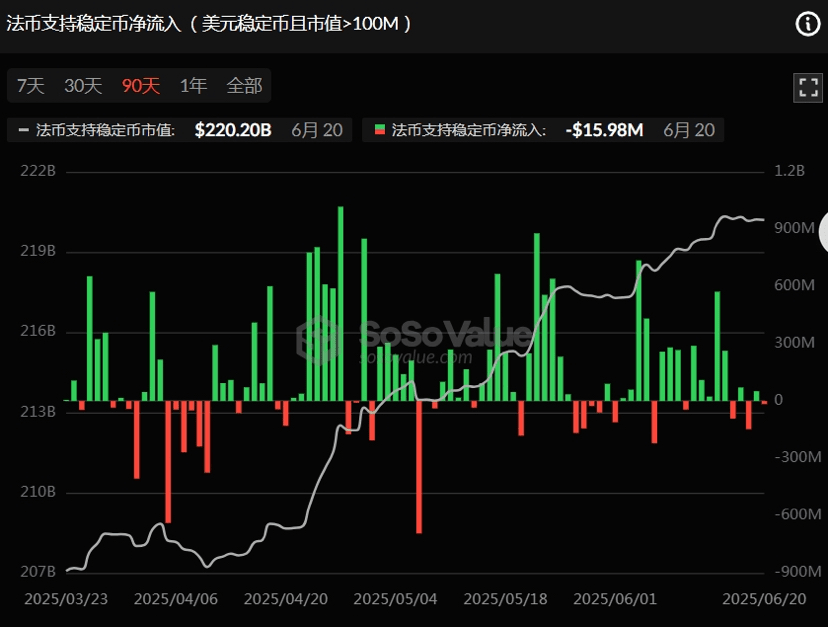Click the 1.2B right axis label
Viewport: 828px width, 627px height.
(x=789, y=171)
